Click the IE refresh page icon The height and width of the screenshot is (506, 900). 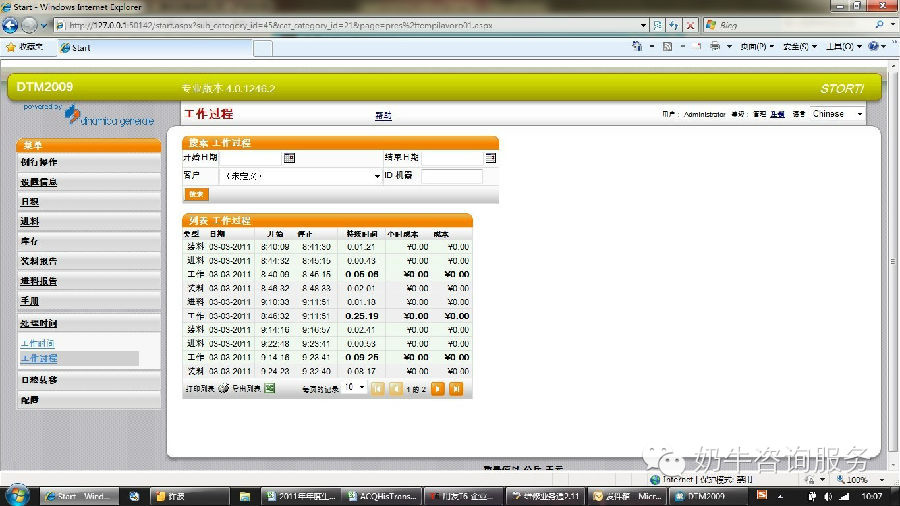pos(674,24)
